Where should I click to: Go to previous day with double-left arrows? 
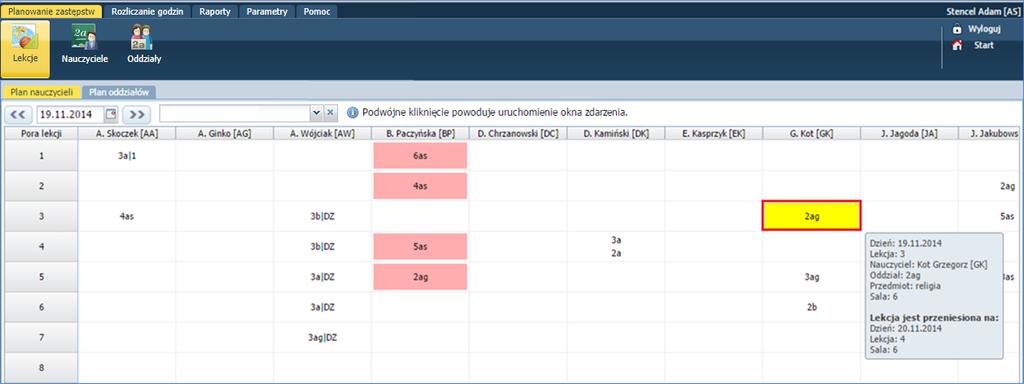18,114
